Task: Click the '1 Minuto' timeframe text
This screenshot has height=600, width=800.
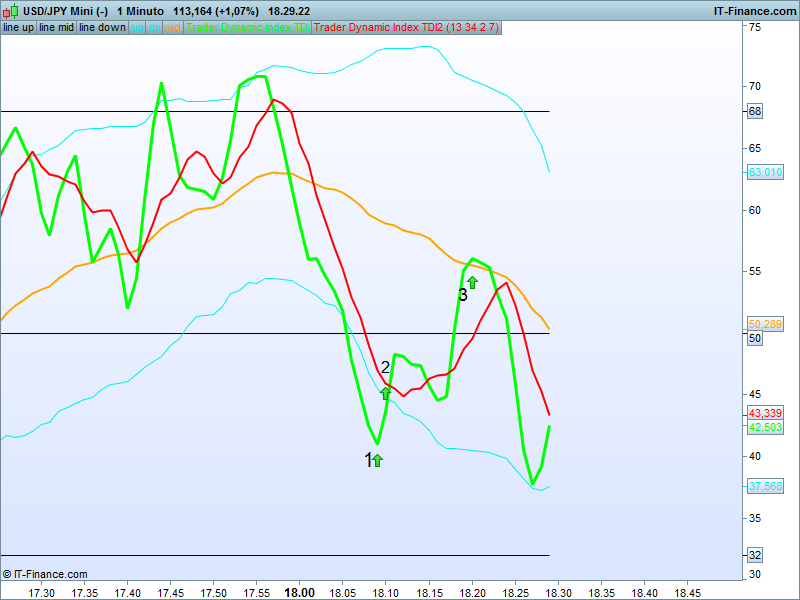Action: [x=140, y=11]
